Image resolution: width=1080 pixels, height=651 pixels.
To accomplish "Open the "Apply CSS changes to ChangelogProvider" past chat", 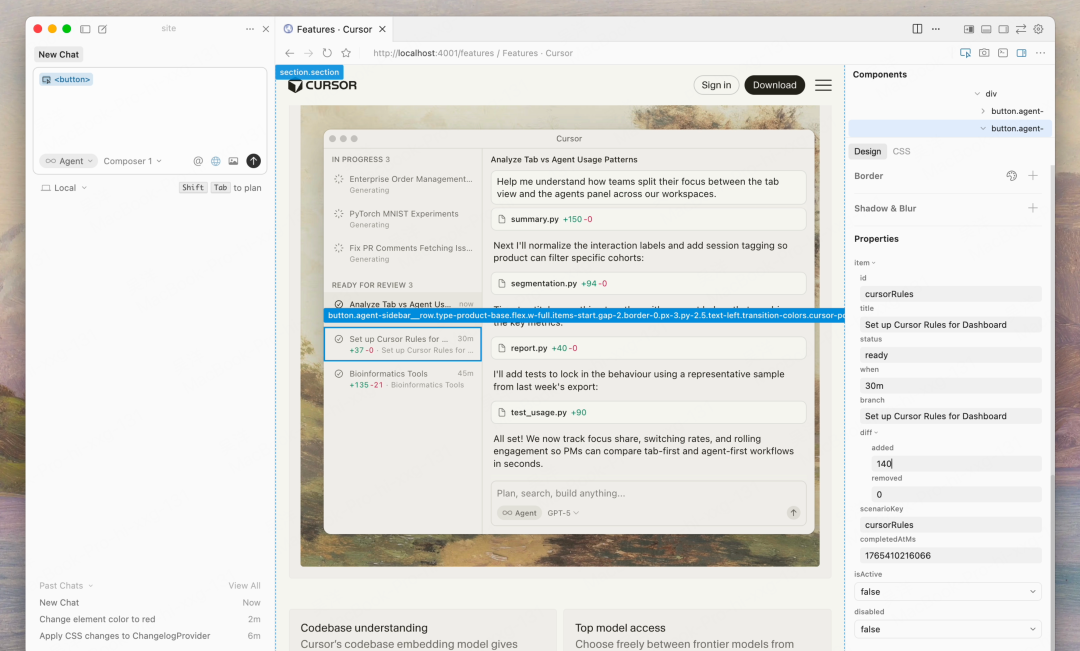I will tap(149, 636).
